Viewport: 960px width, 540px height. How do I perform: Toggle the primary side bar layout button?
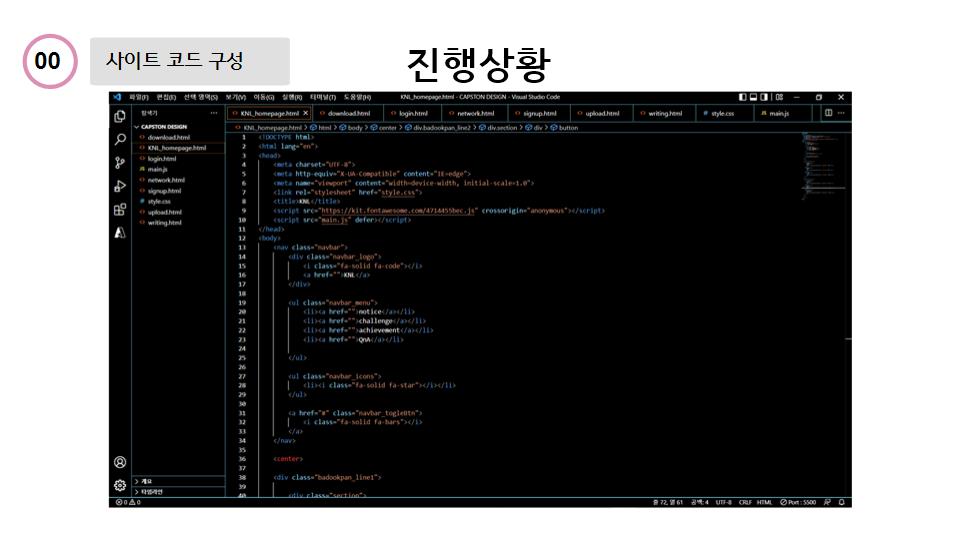(x=743, y=97)
